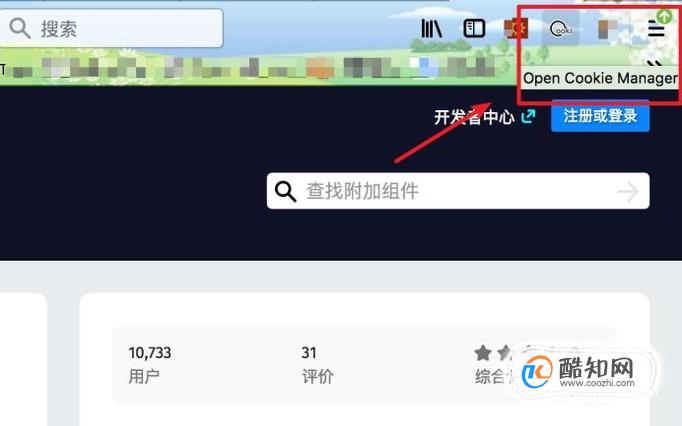Click the orange extension icon in toolbar
The width and height of the screenshot is (682, 426).
point(516,29)
